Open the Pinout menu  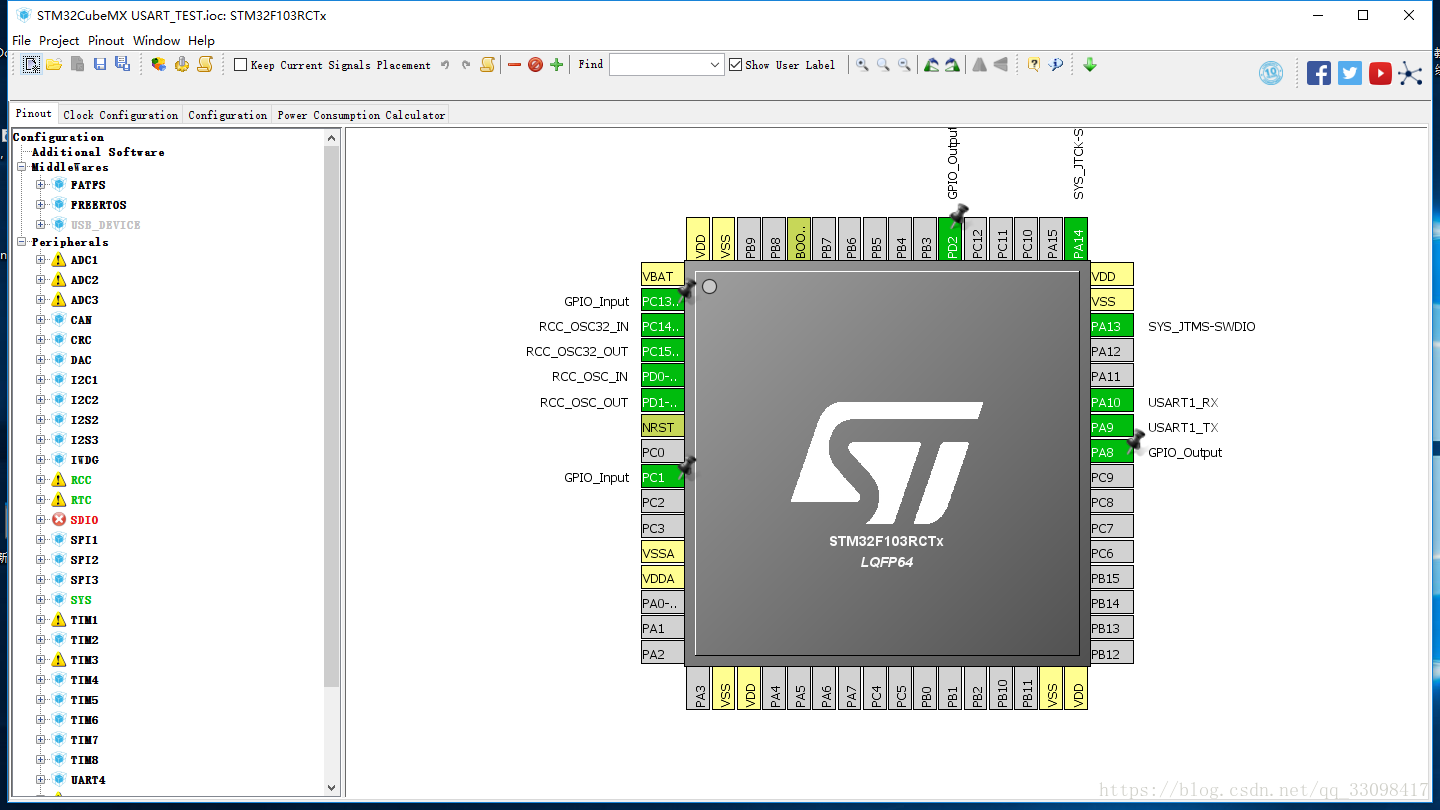105,40
